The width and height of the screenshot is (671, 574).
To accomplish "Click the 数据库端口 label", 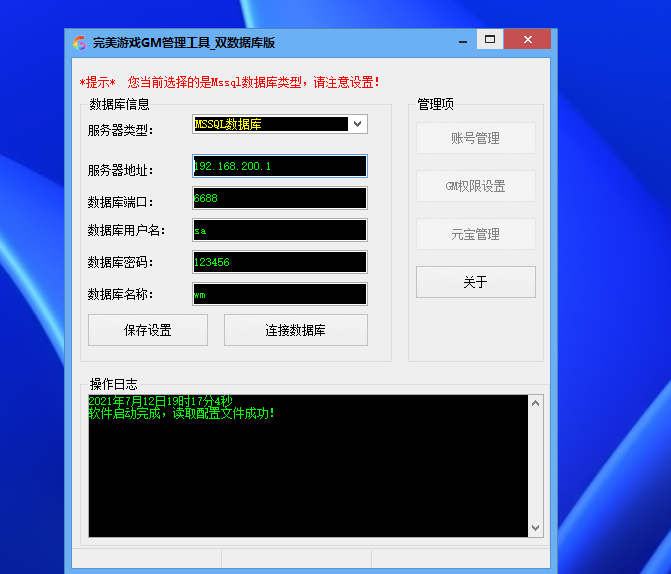I will tap(120, 202).
